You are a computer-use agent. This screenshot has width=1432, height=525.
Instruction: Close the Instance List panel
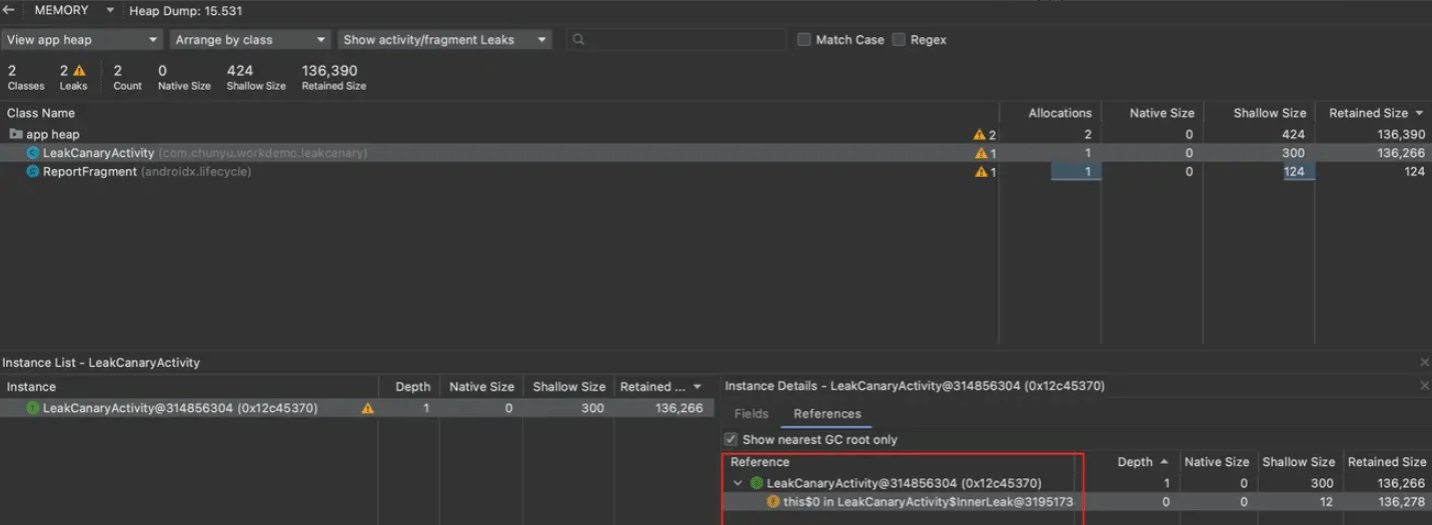(1424, 362)
